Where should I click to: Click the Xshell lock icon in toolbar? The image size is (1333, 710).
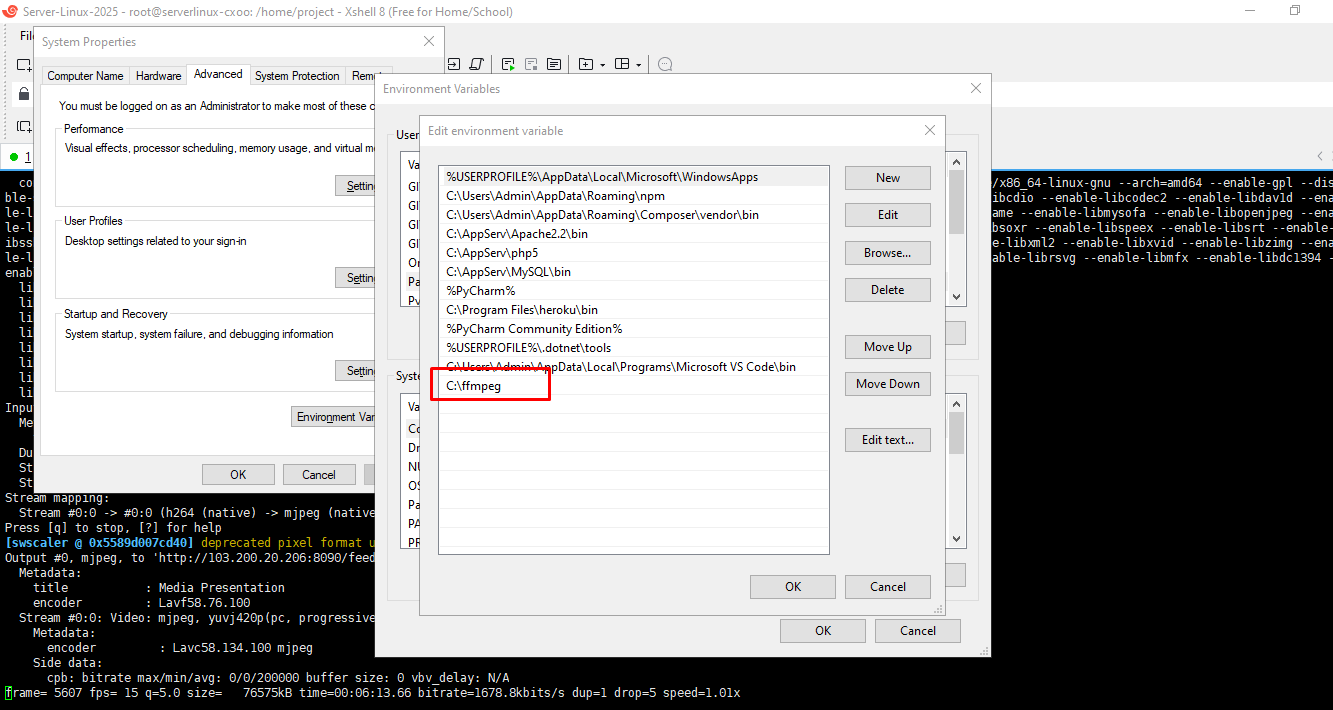(24, 94)
